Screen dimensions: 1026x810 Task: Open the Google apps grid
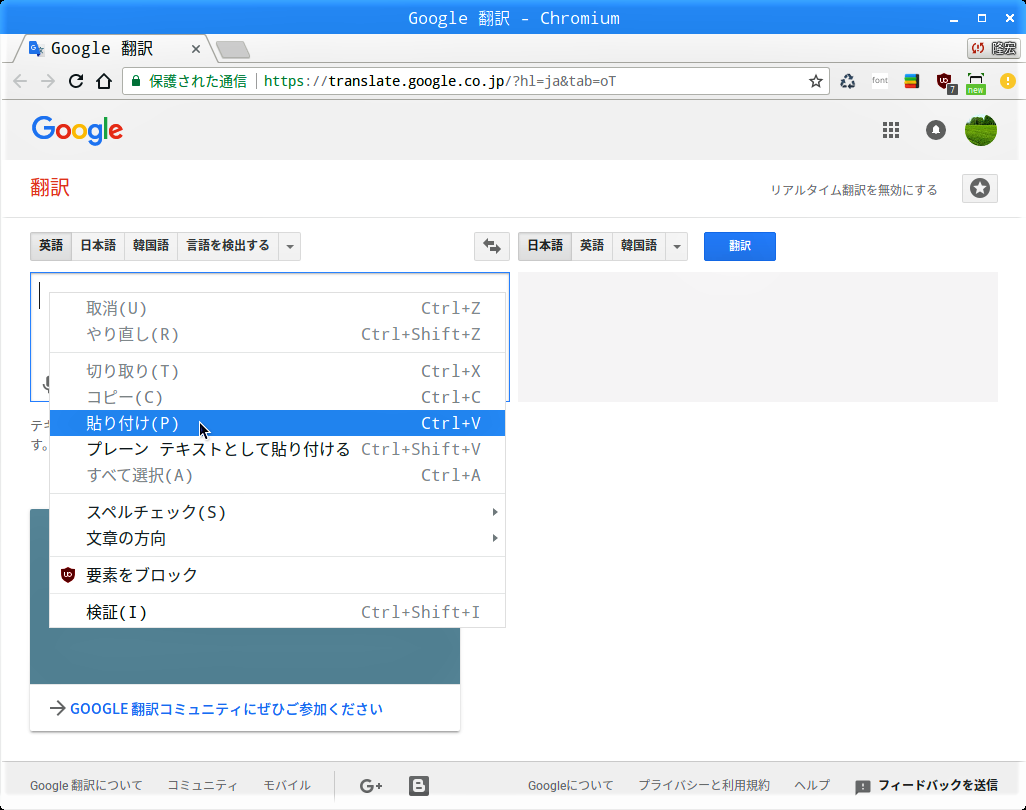(x=891, y=130)
